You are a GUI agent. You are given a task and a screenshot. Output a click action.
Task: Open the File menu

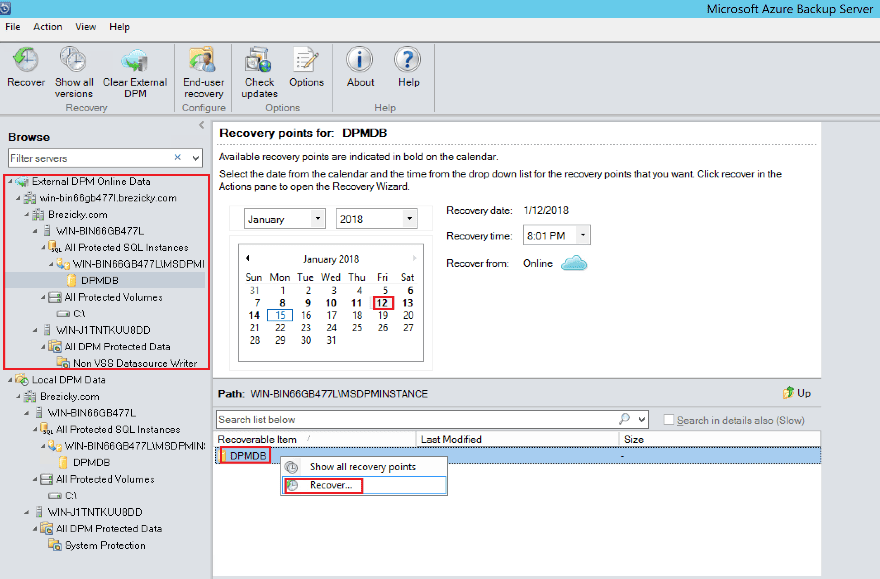point(13,26)
